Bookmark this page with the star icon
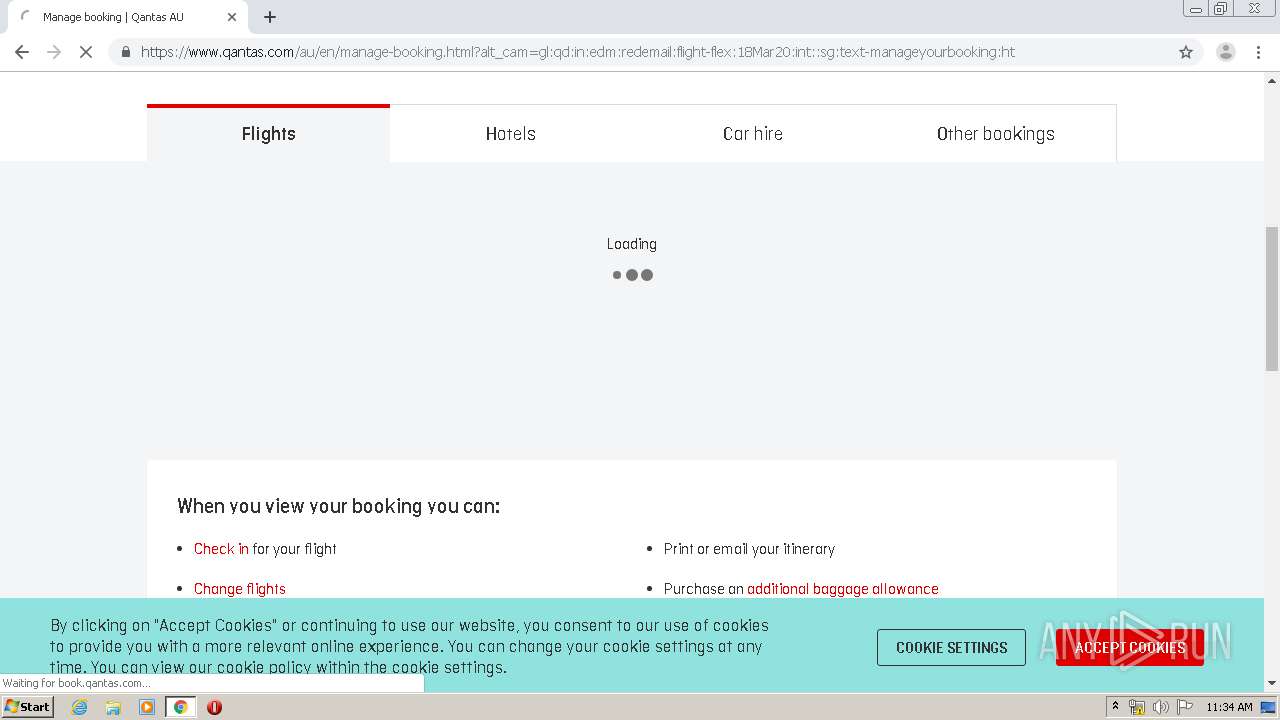The image size is (1280, 720). pos(1186,52)
